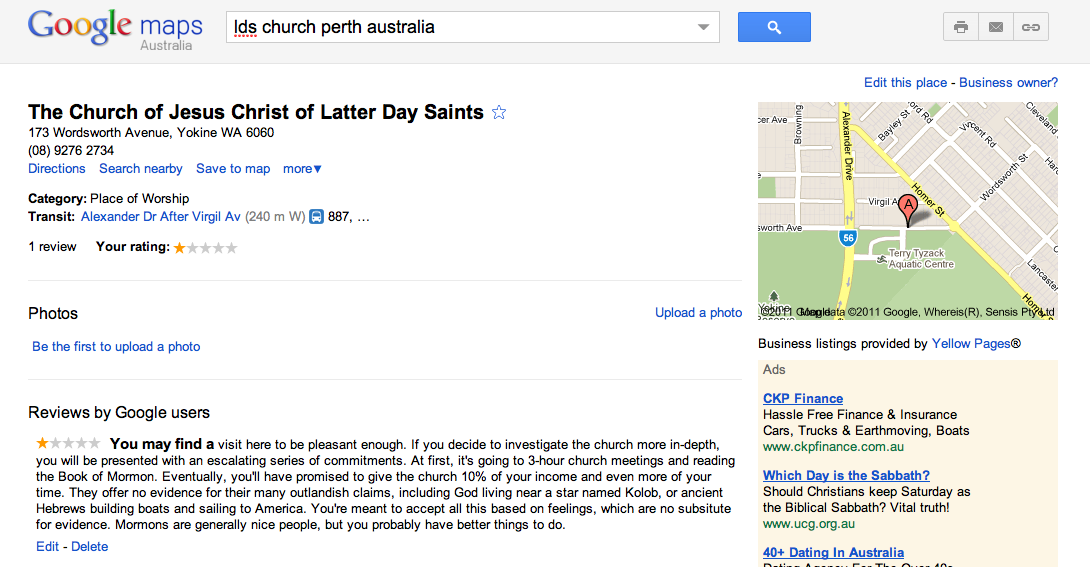Open the CKP Finance ad

coord(803,398)
